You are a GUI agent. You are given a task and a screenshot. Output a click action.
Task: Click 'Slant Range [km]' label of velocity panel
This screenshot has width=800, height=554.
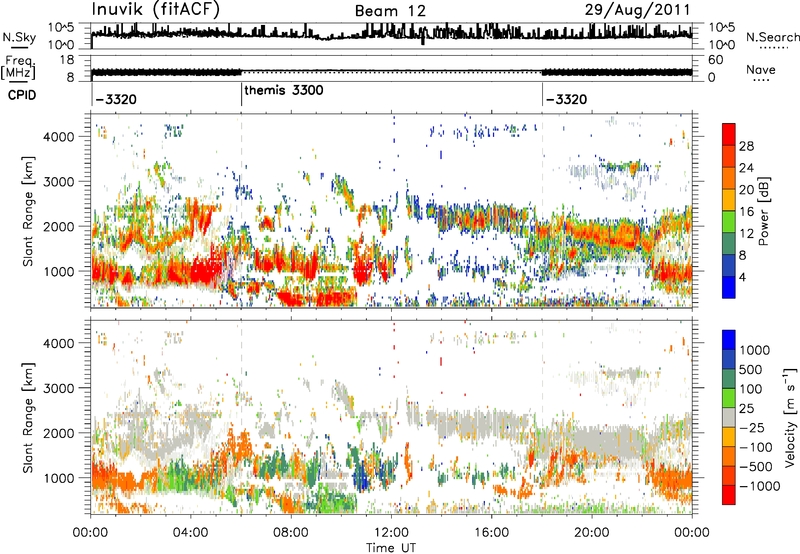pyautogui.click(x=28, y=417)
